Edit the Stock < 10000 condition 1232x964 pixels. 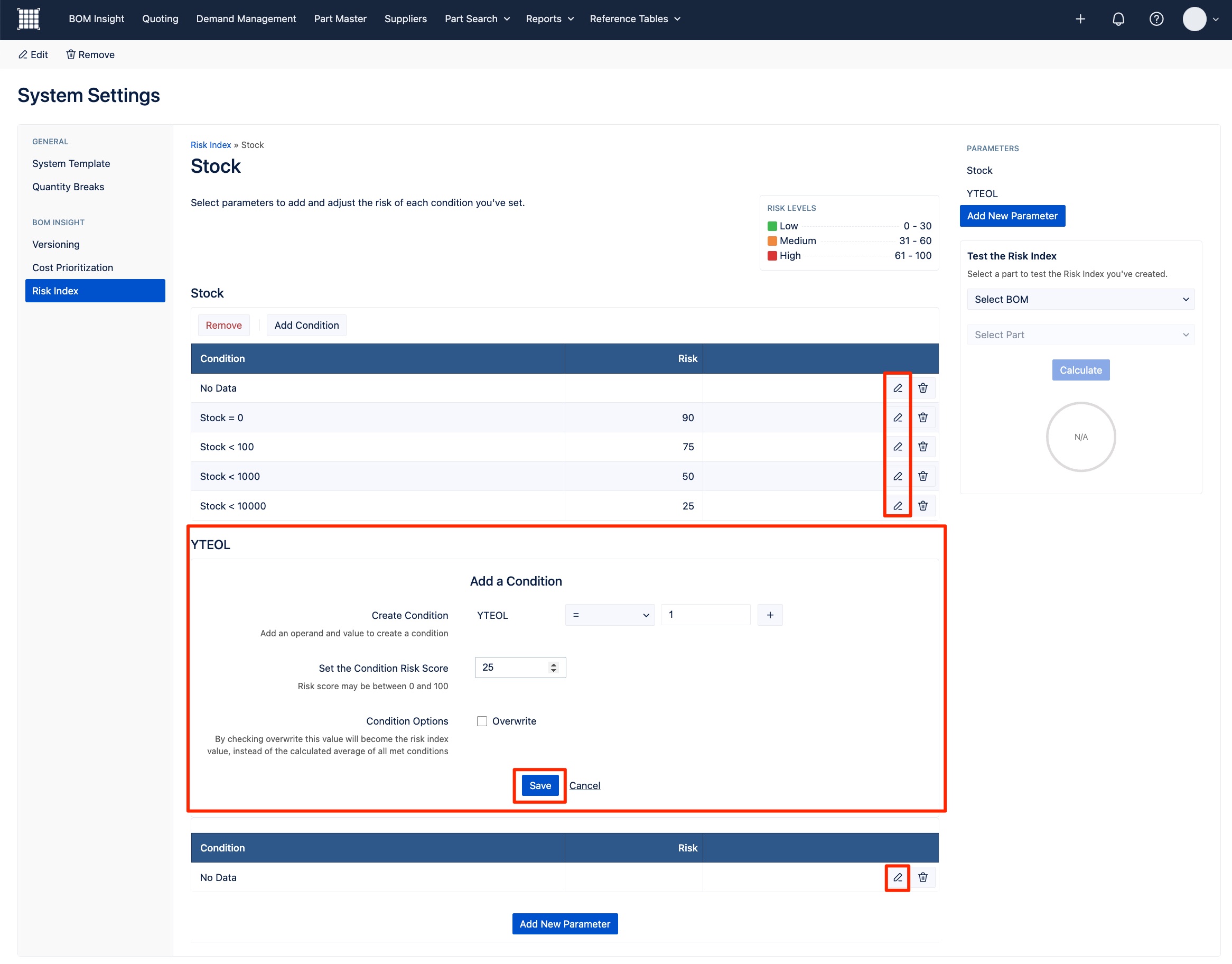[898, 506]
